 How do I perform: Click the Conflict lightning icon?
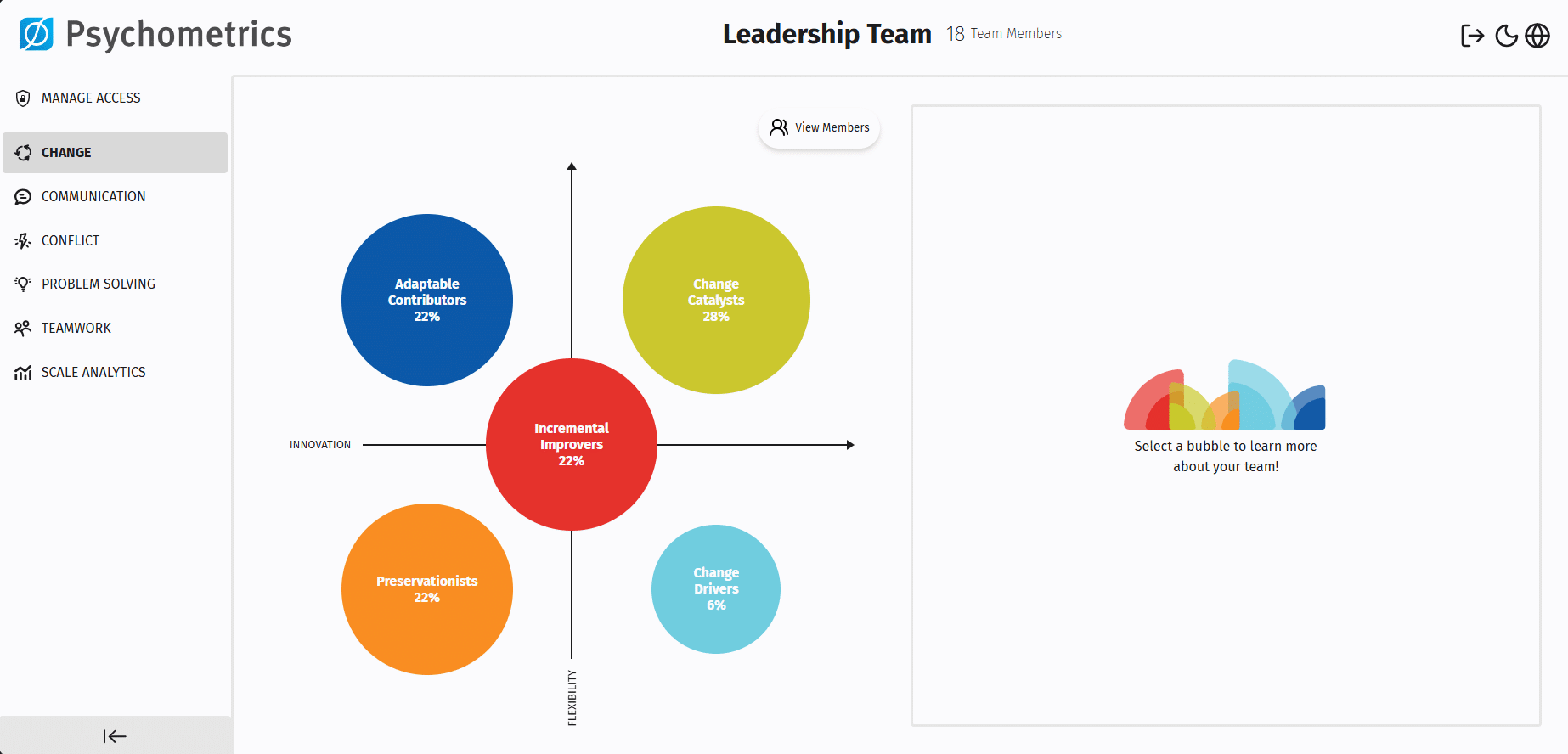point(23,241)
